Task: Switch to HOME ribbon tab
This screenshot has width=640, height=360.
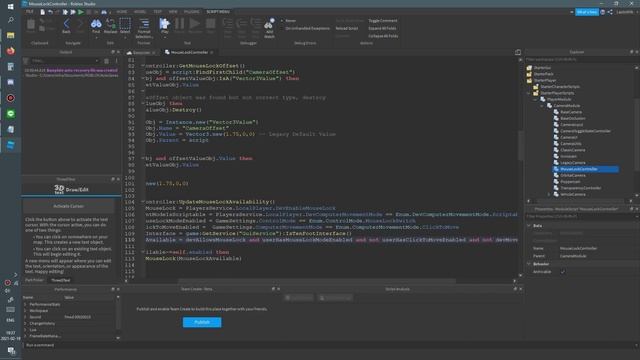Action: coord(122,12)
